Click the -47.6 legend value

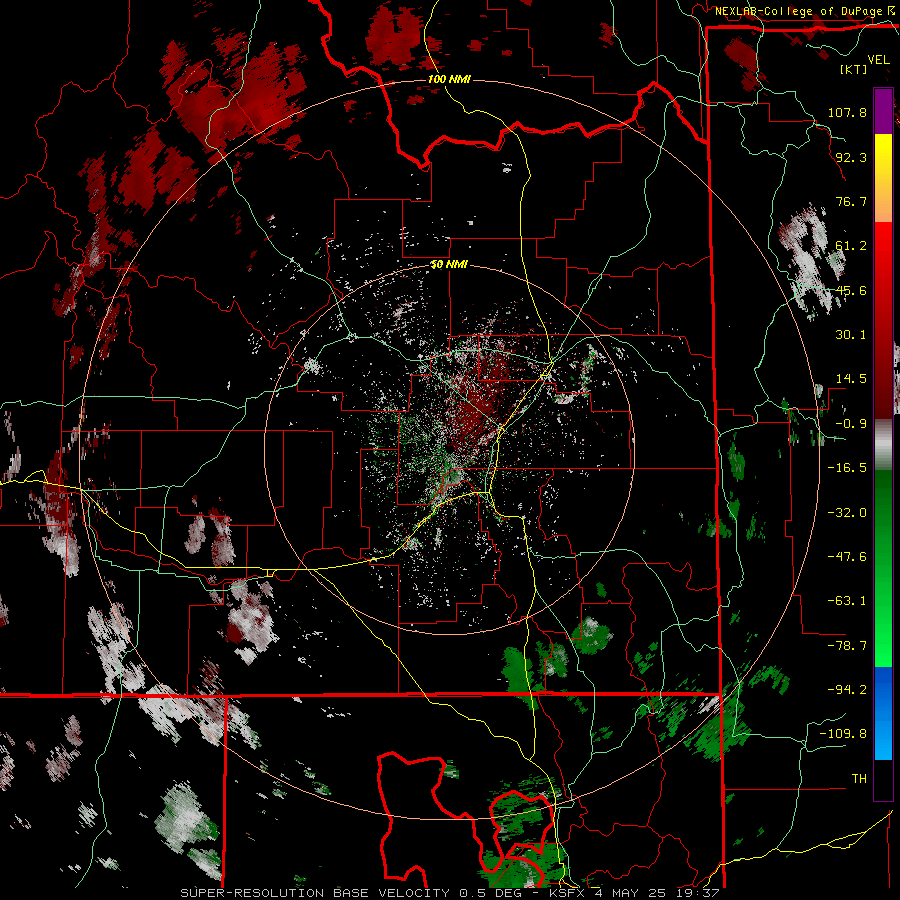847,557
